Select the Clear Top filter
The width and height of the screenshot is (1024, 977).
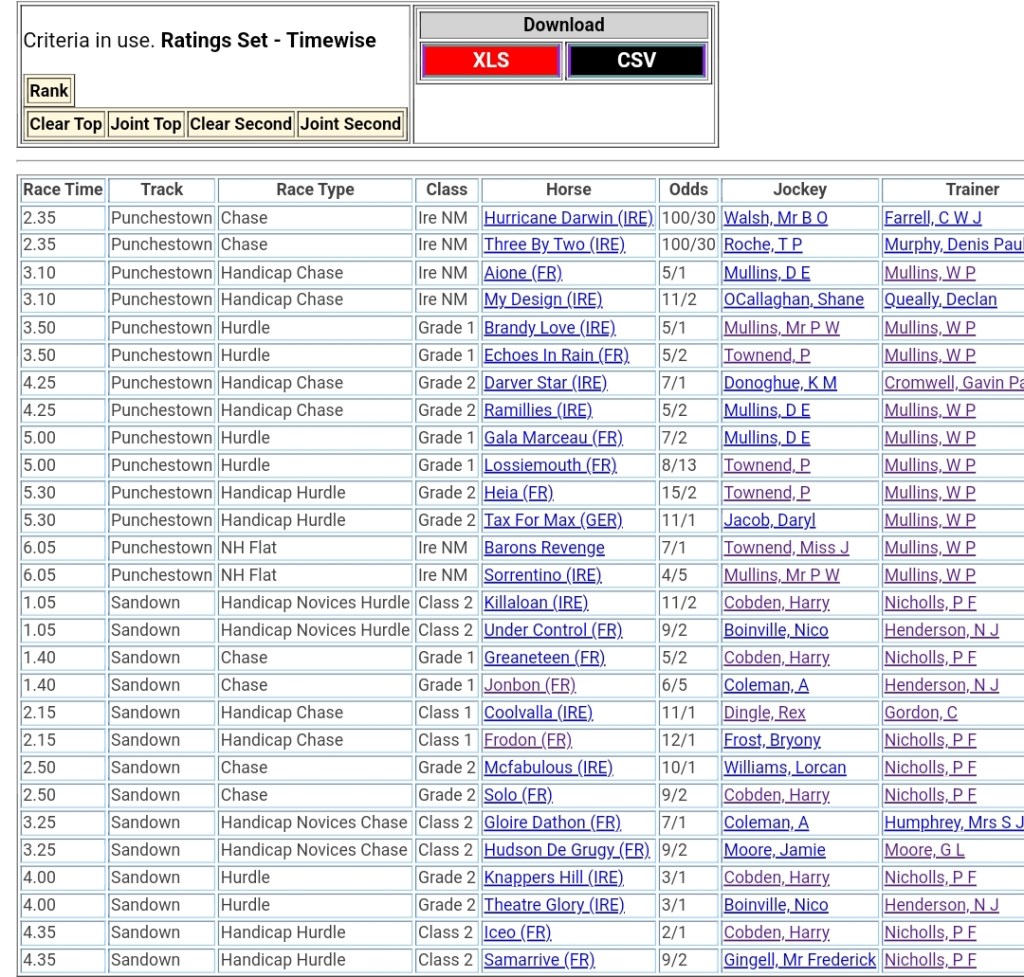(66, 124)
